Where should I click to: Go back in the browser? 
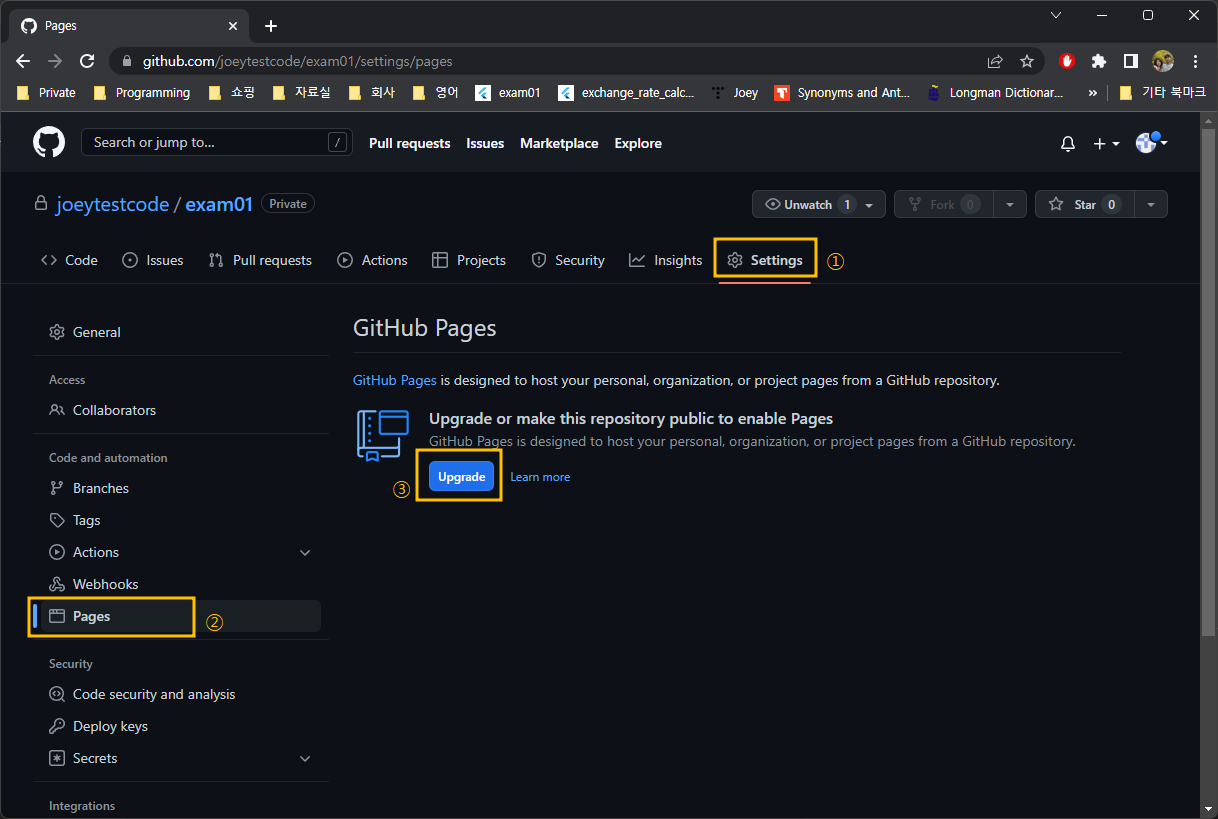[x=23, y=61]
